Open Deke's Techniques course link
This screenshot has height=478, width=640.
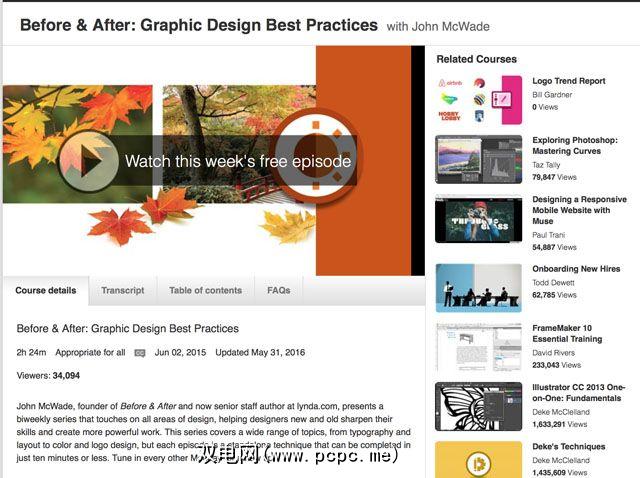[569, 447]
